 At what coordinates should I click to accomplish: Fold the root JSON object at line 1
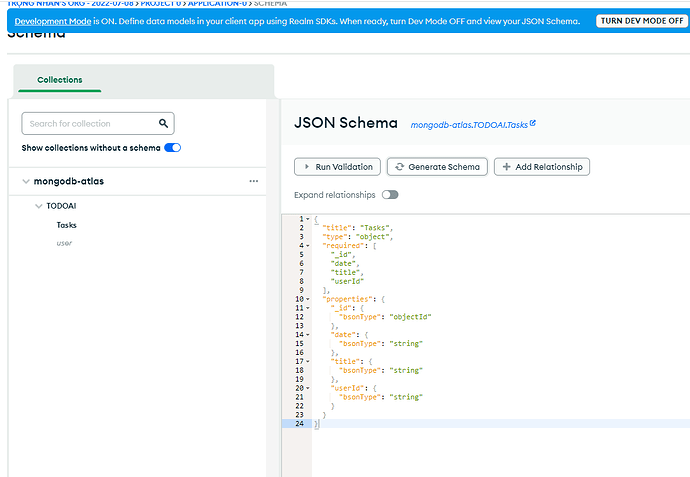(308, 218)
